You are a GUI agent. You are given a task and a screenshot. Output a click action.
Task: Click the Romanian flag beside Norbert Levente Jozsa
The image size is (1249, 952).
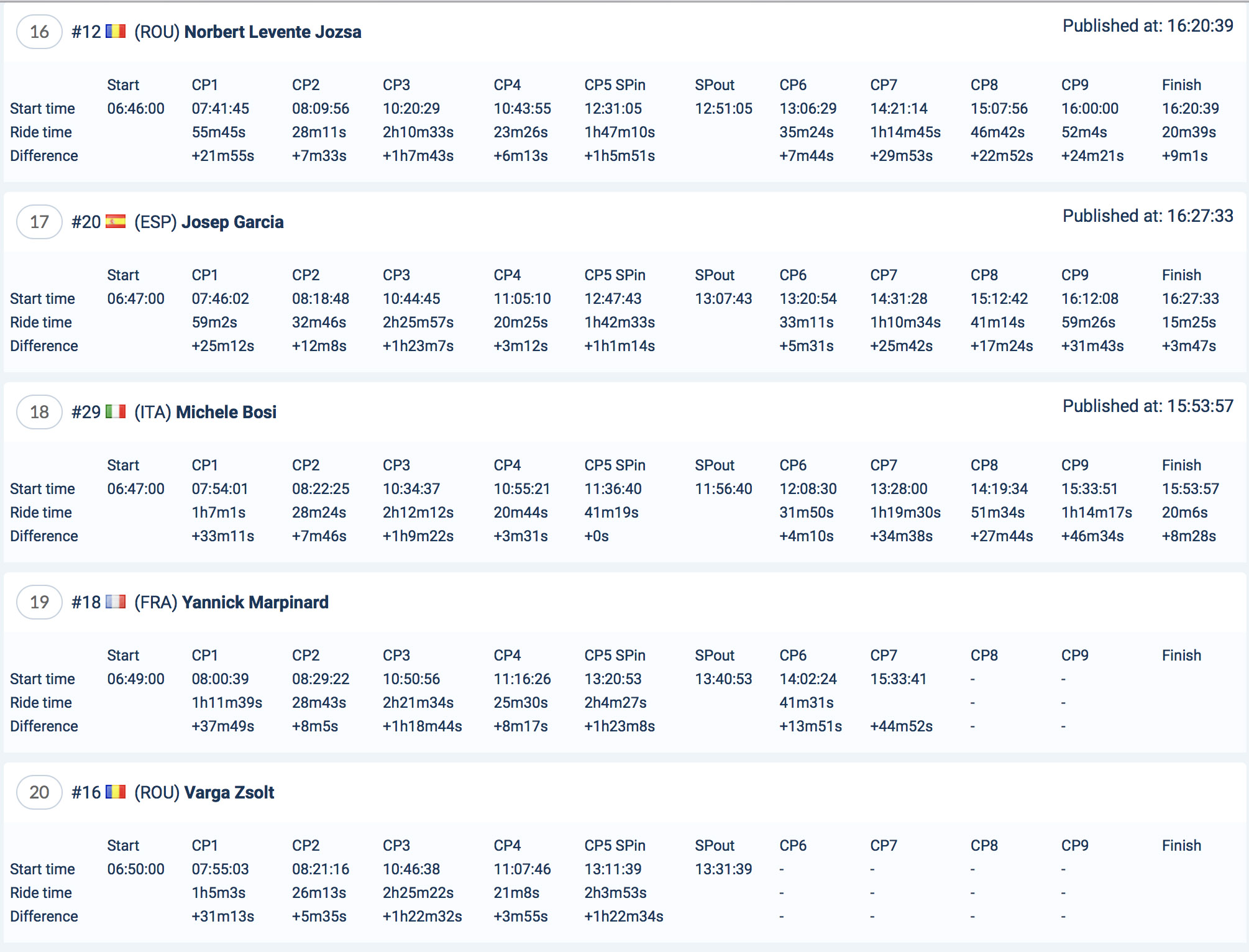tap(116, 32)
